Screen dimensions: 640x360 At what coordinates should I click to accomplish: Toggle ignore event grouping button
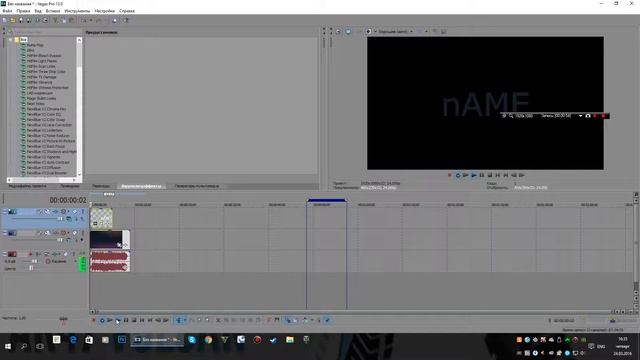pyautogui.click(x=327, y=320)
